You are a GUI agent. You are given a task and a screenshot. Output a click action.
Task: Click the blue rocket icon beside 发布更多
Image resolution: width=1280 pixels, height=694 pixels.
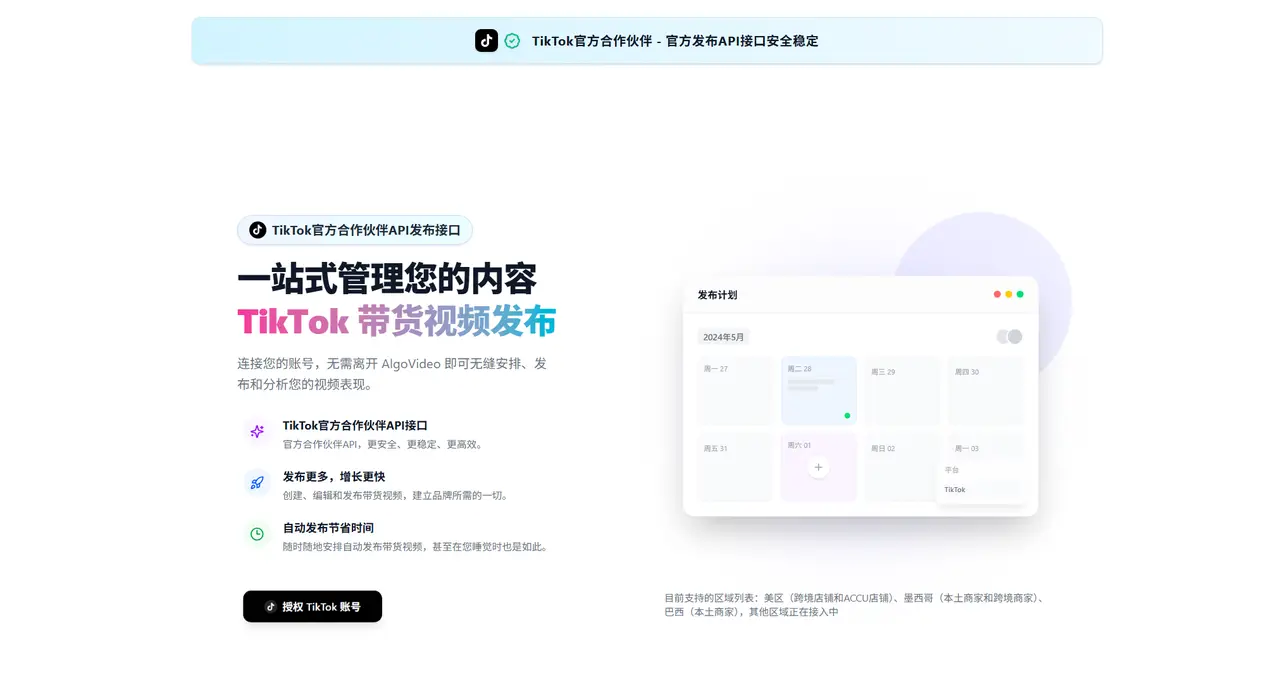point(257,483)
